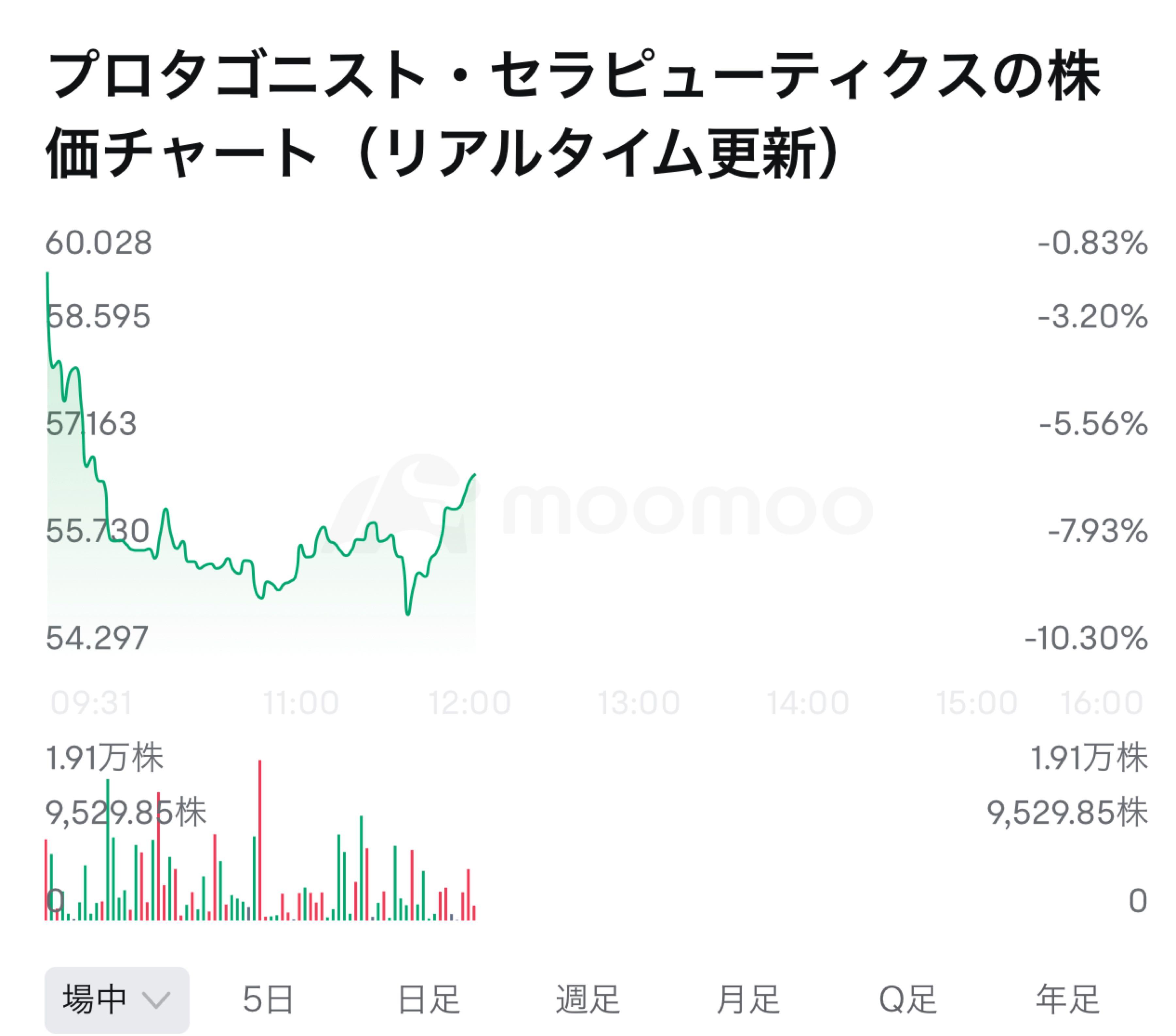Click the 12:00 time axis label
The image size is (1176, 1036).
pos(469,703)
